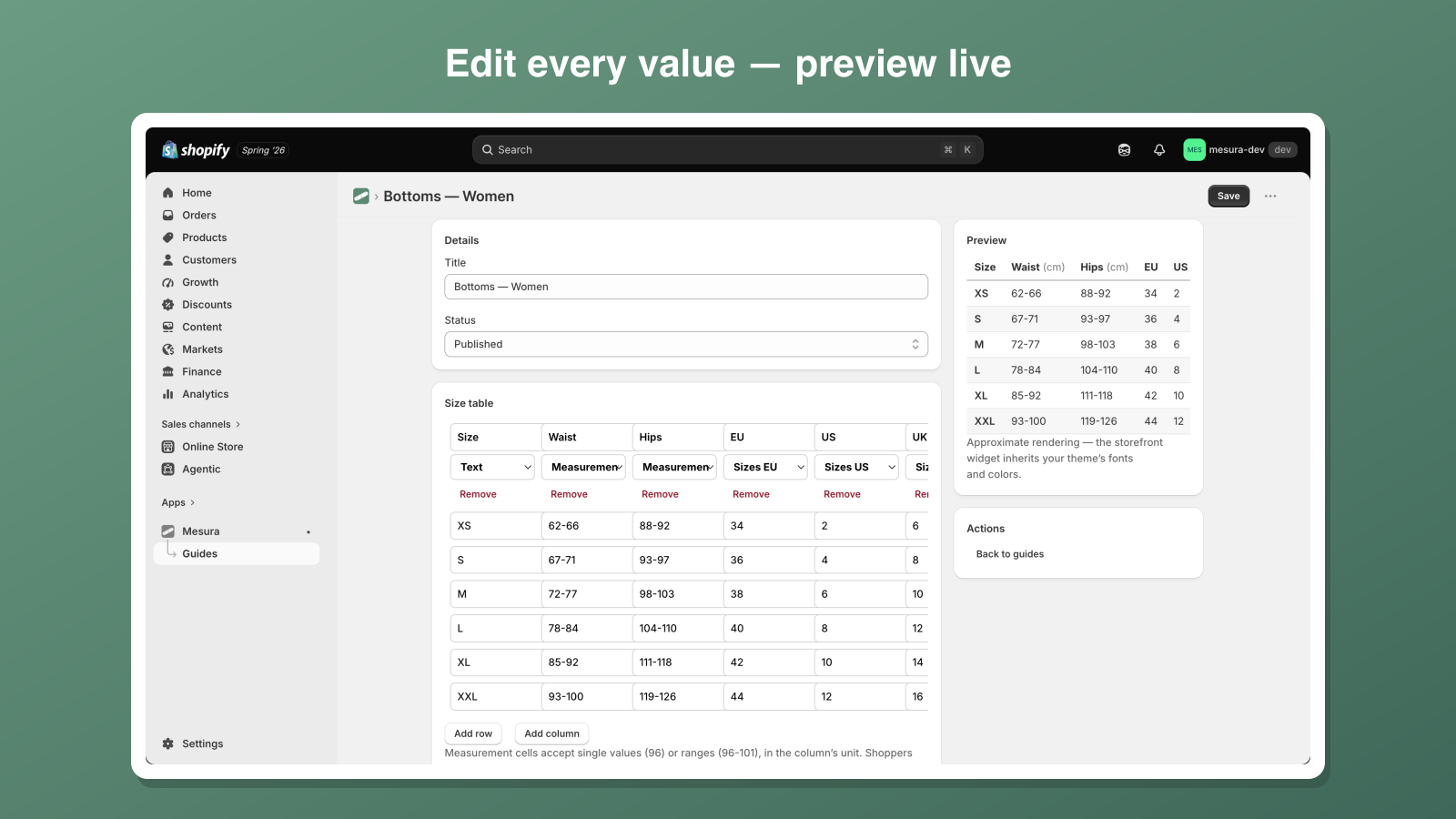
Task: Open the US column Sizes US dropdown
Action: (x=856, y=467)
